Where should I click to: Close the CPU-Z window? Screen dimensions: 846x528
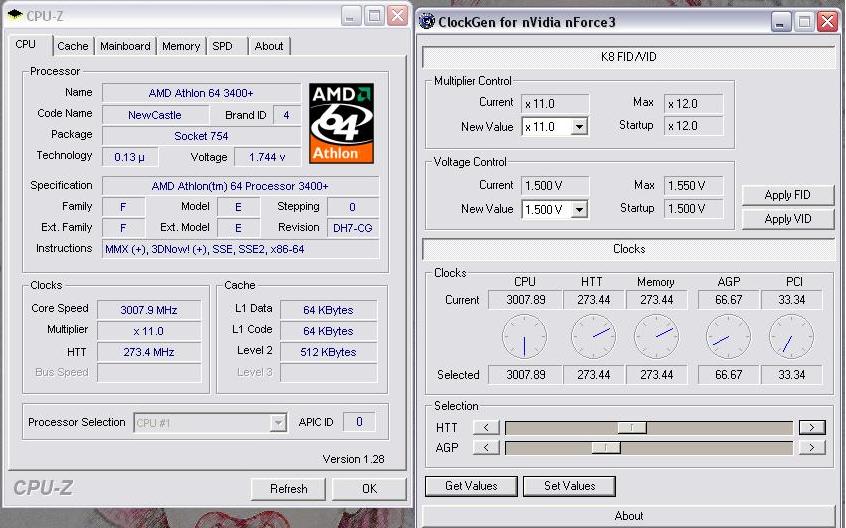click(x=398, y=16)
